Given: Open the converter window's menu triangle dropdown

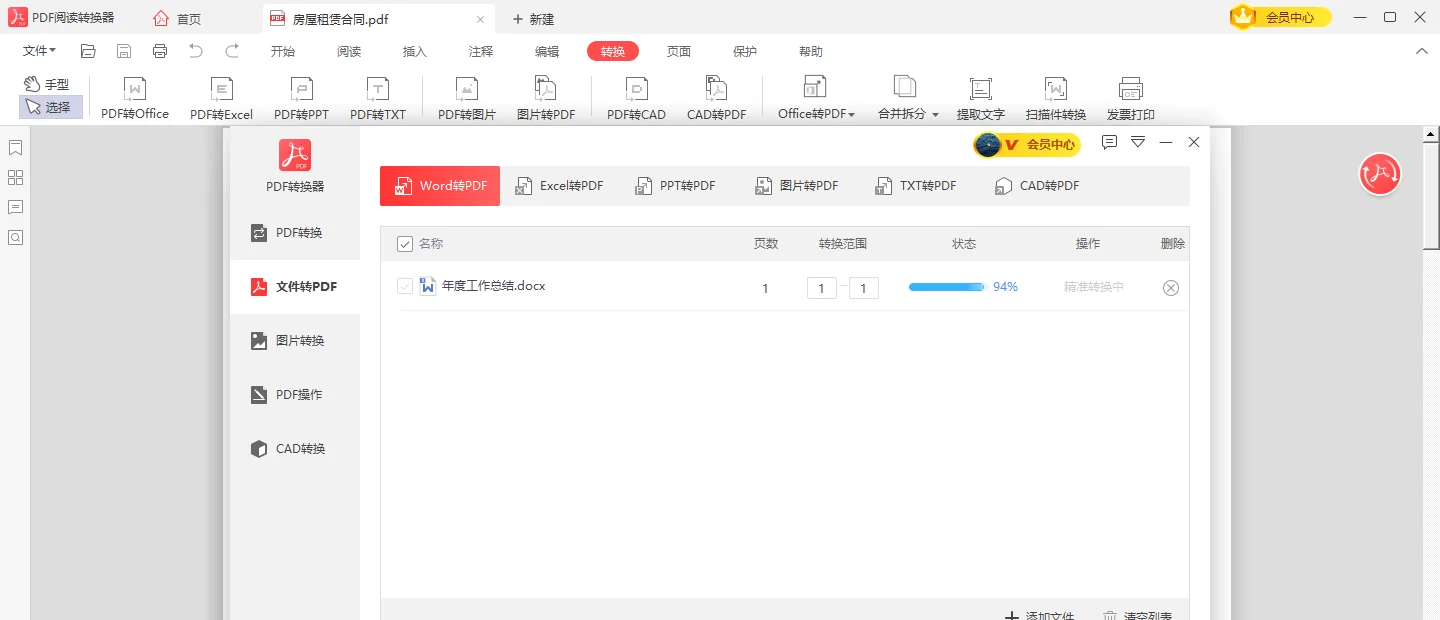Looking at the screenshot, I should (1138, 143).
